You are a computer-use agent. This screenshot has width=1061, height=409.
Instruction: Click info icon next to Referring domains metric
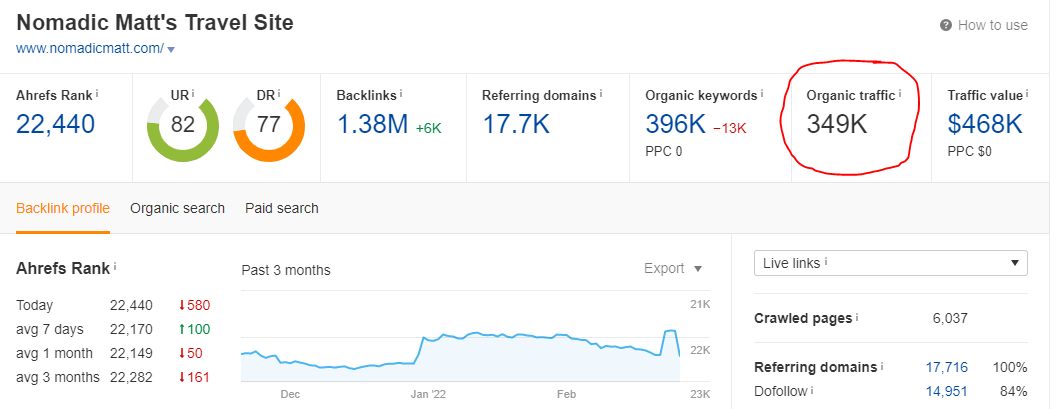[x=601, y=94]
